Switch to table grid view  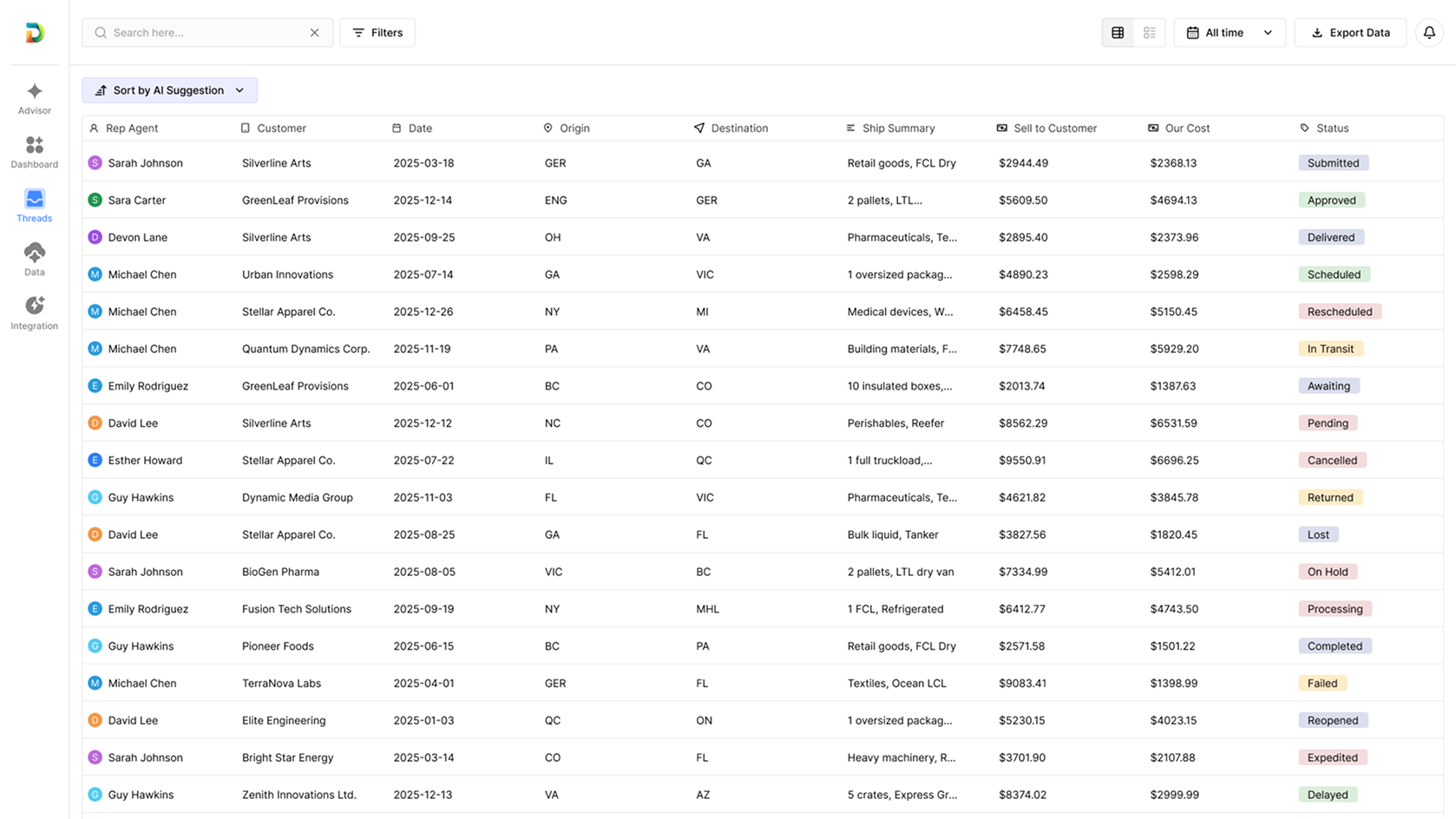[x=1118, y=33]
